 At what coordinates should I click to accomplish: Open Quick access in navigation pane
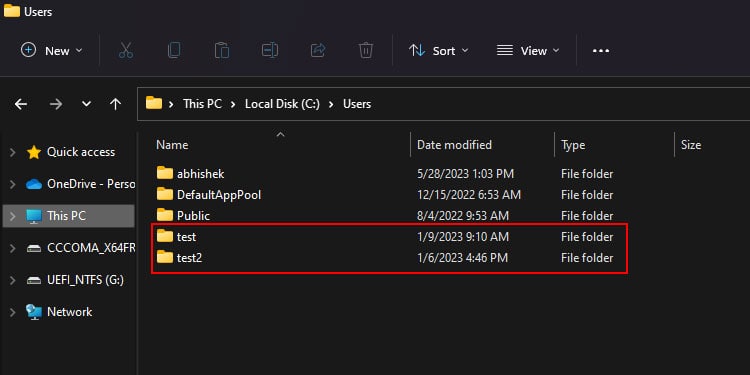[81, 152]
